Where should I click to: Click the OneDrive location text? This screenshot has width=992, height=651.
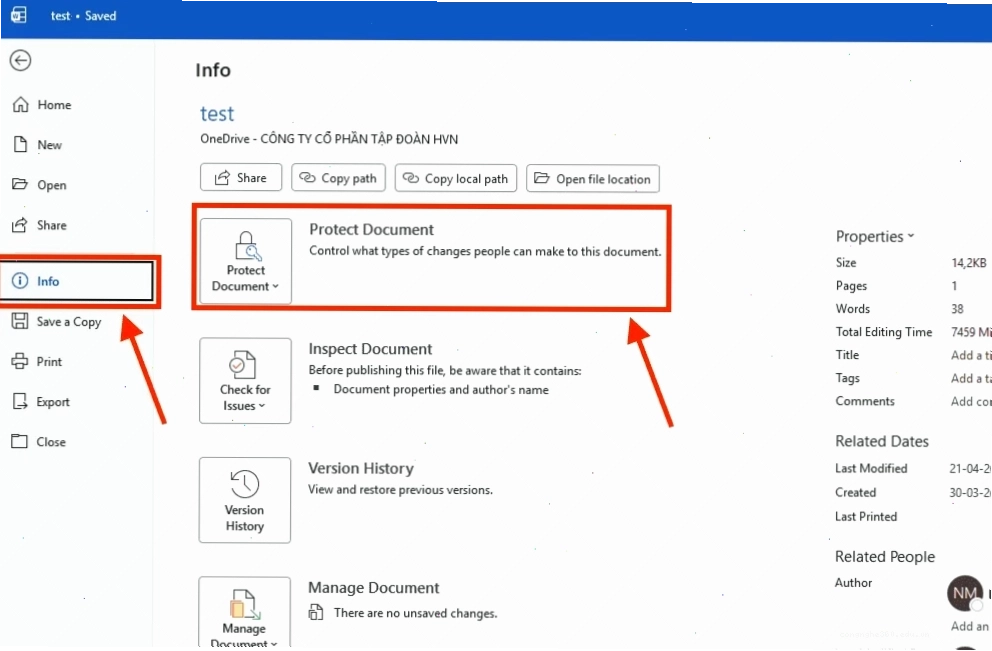point(329,139)
